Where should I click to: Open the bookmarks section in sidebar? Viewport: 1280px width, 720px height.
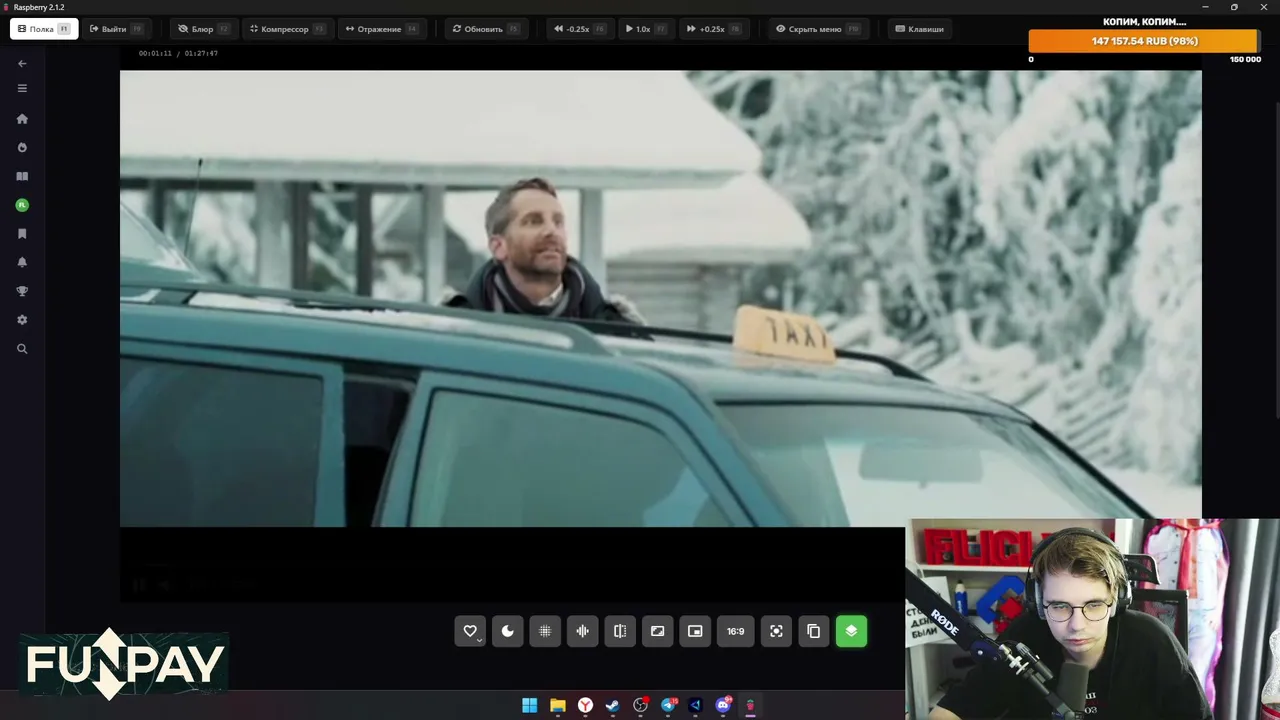[x=22, y=234]
